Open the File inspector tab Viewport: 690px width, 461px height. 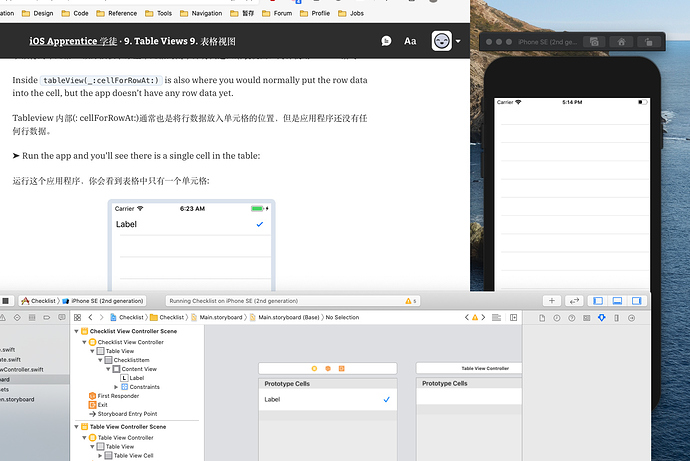(542, 317)
